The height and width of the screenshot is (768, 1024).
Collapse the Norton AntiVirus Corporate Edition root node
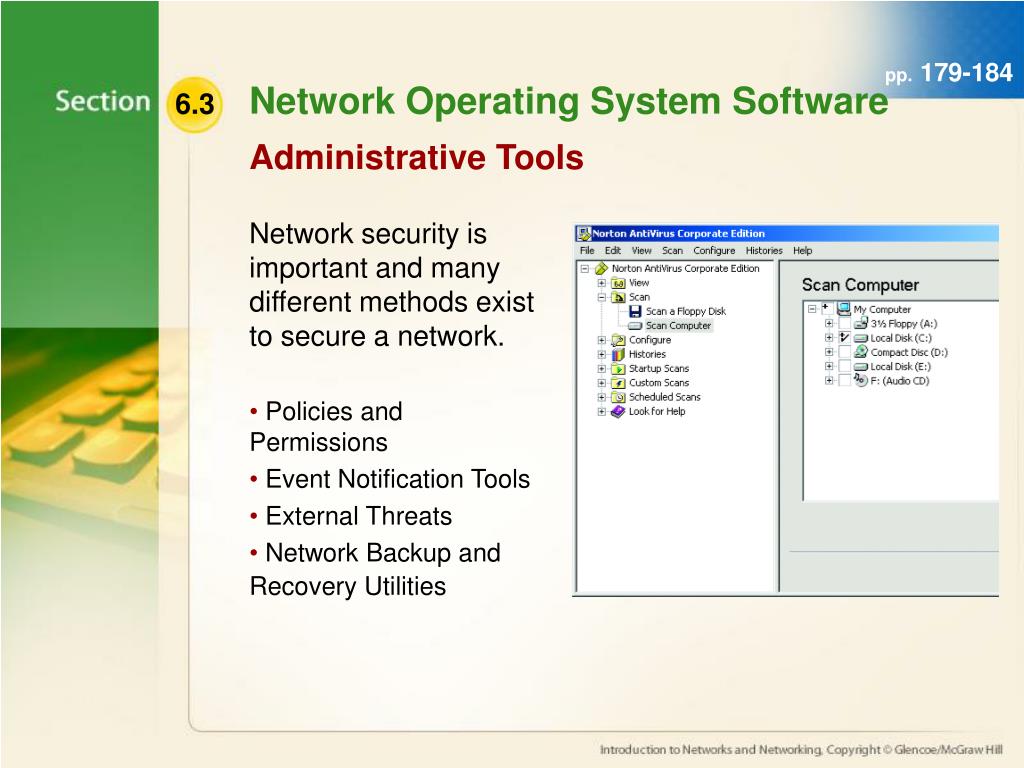click(585, 268)
